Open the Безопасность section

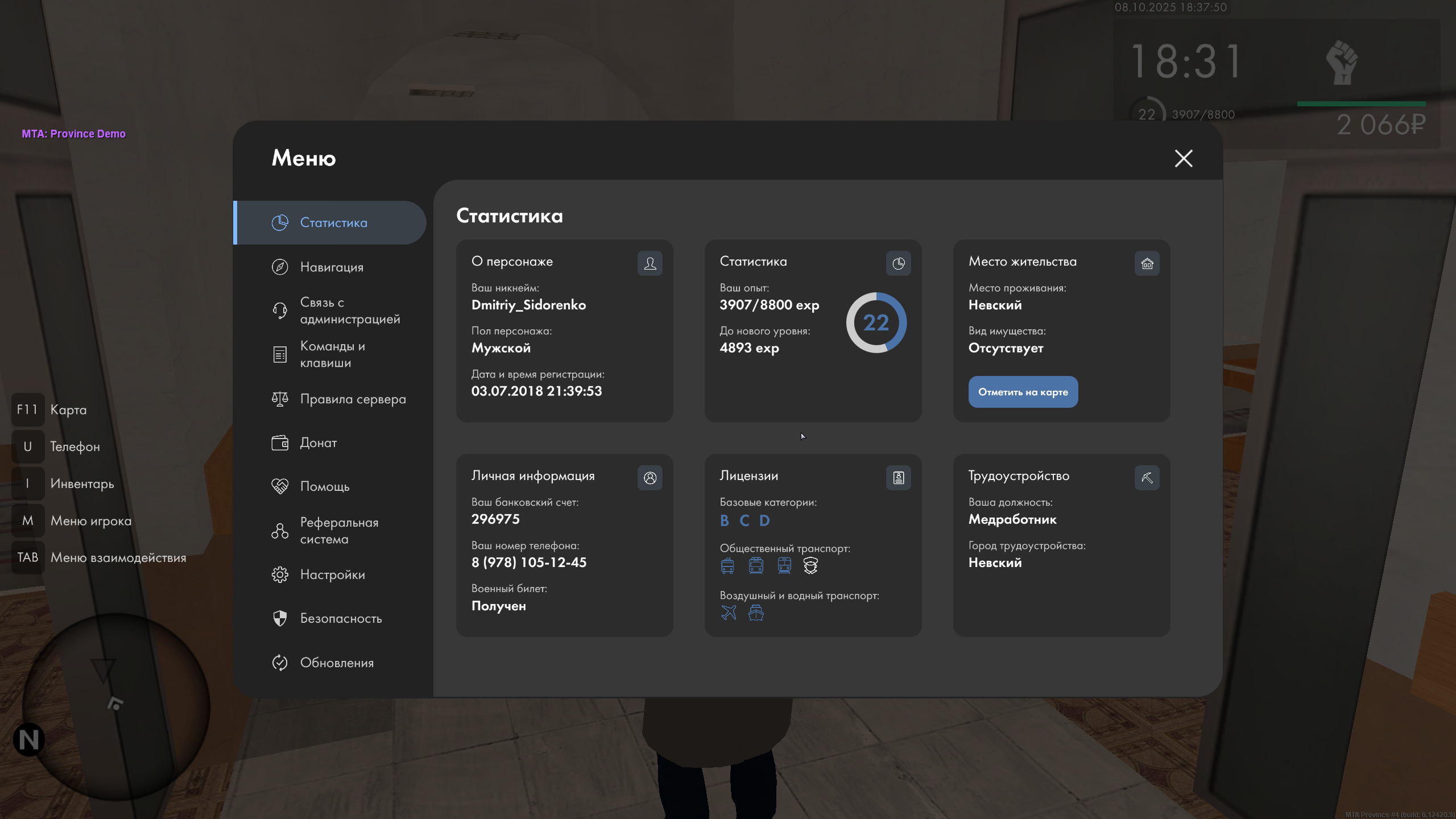click(341, 618)
